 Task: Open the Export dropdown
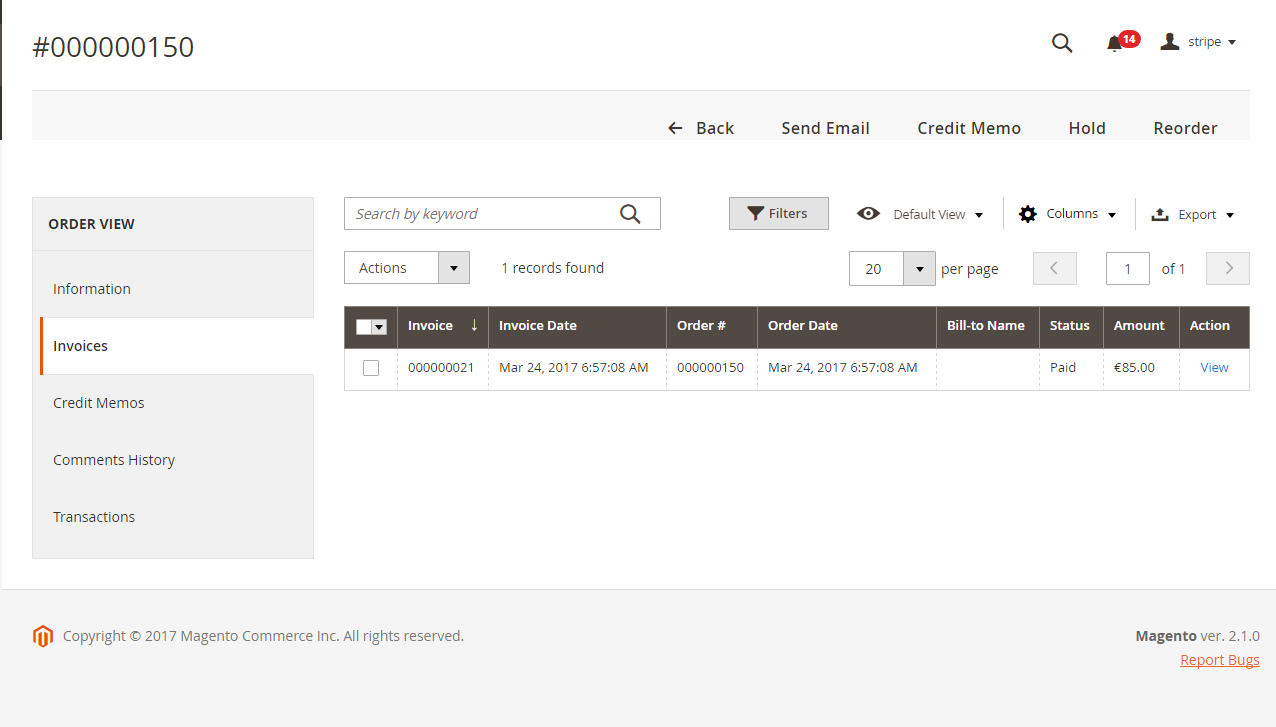pyautogui.click(x=1193, y=214)
